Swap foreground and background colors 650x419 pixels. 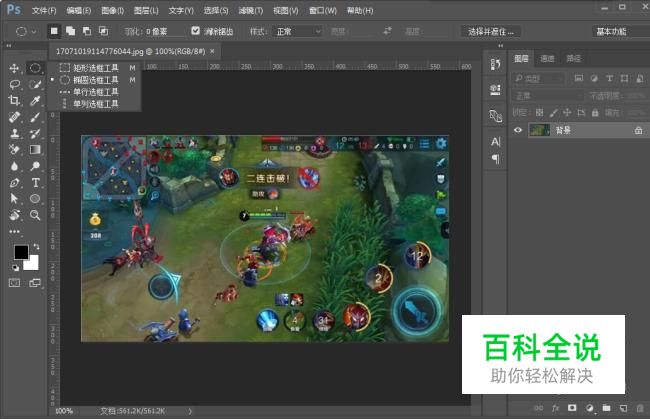pos(36,246)
